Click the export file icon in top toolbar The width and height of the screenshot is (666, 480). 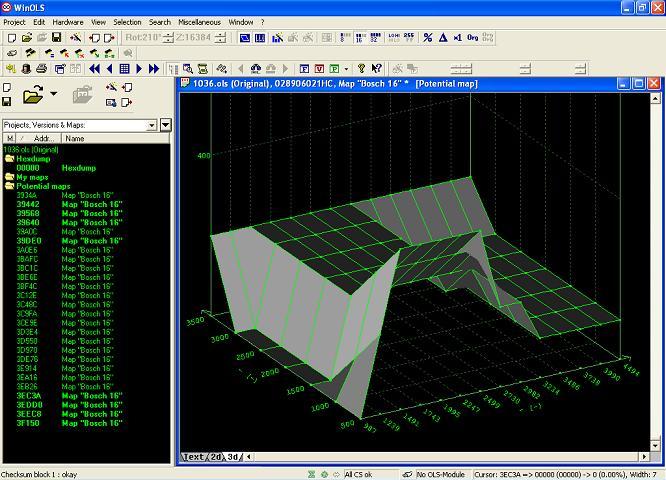point(109,38)
